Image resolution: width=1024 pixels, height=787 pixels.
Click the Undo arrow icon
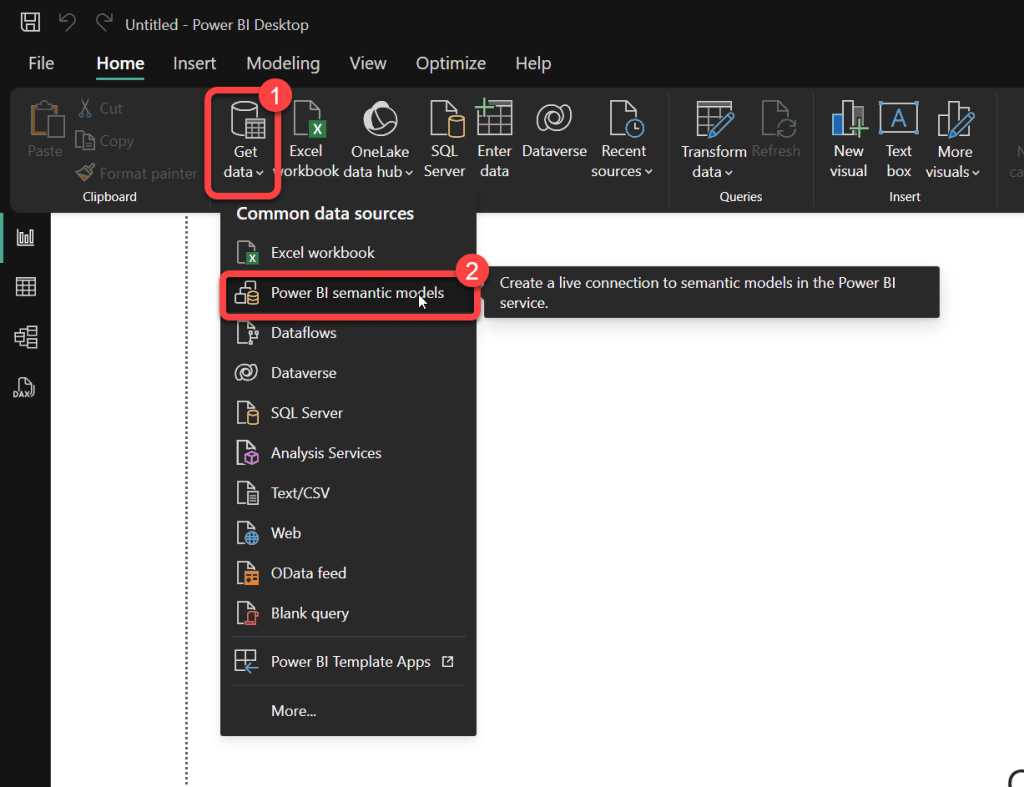click(67, 23)
